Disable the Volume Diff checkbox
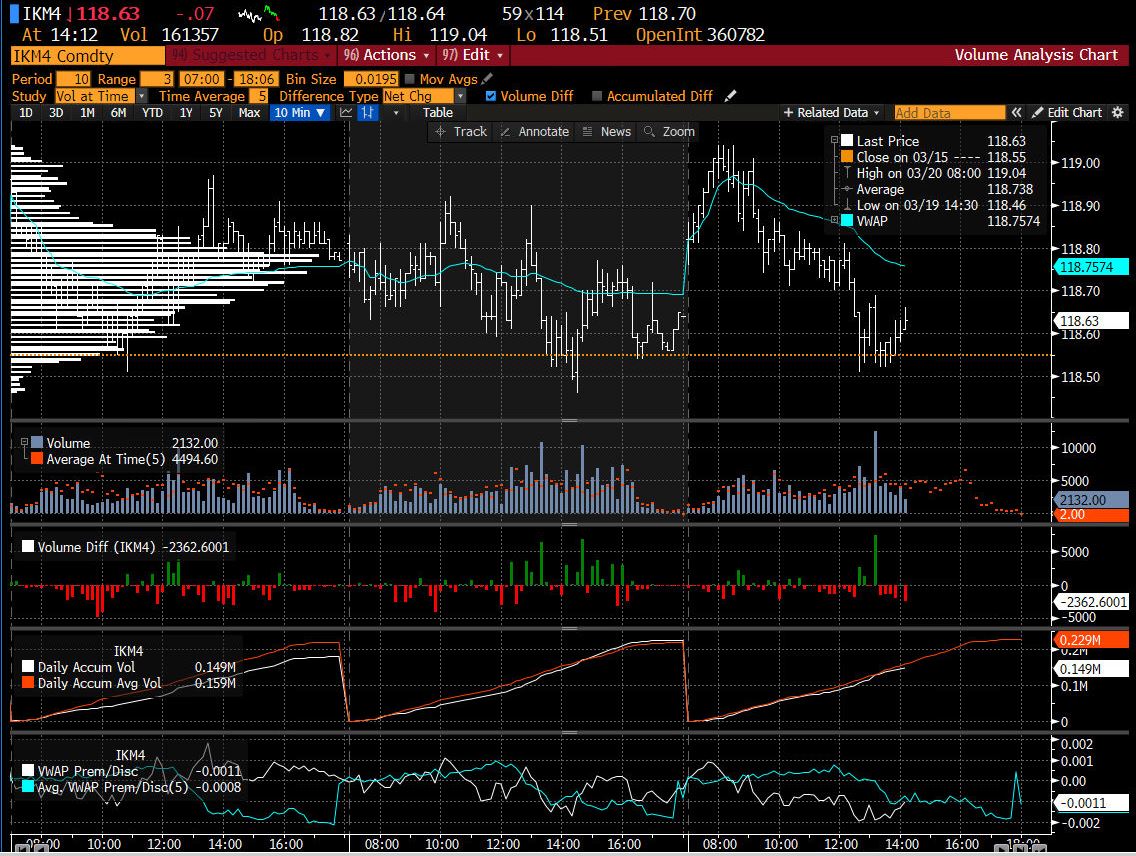The width and height of the screenshot is (1136, 856). click(x=490, y=96)
